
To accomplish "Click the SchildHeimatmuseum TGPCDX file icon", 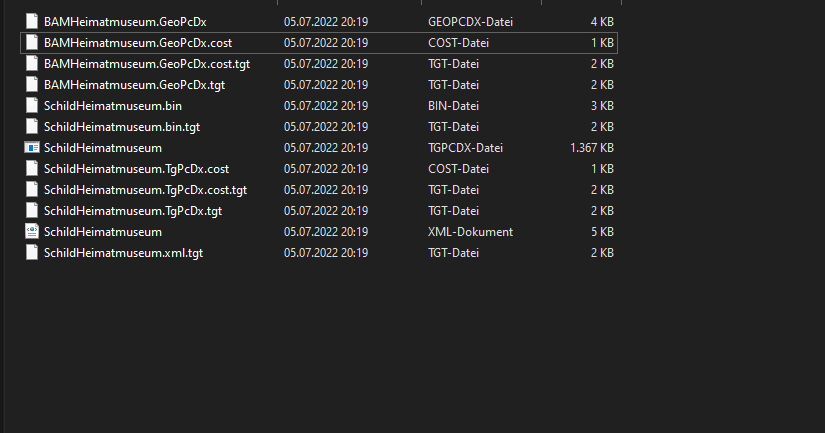I will point(32,147).
